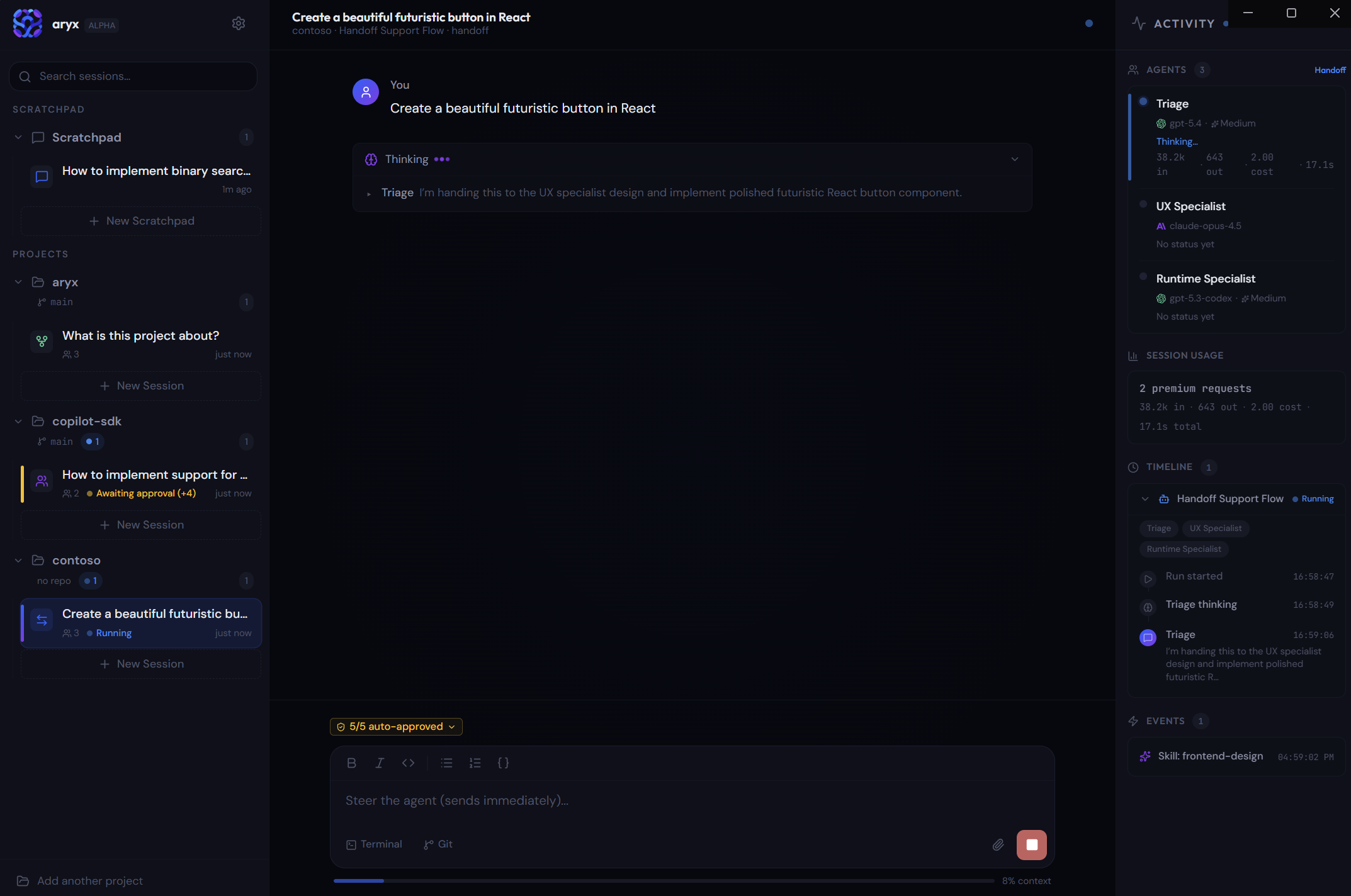Click Add another project
The height and width of the screenshot is (896, 1351).
[x=80, y=881]
